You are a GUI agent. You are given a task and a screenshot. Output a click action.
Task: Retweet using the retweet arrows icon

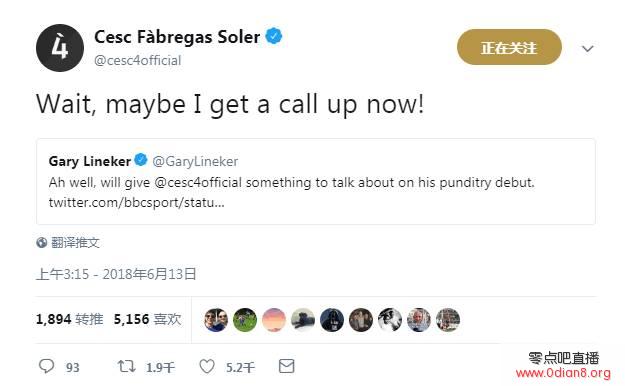click(x=127, y=366)
